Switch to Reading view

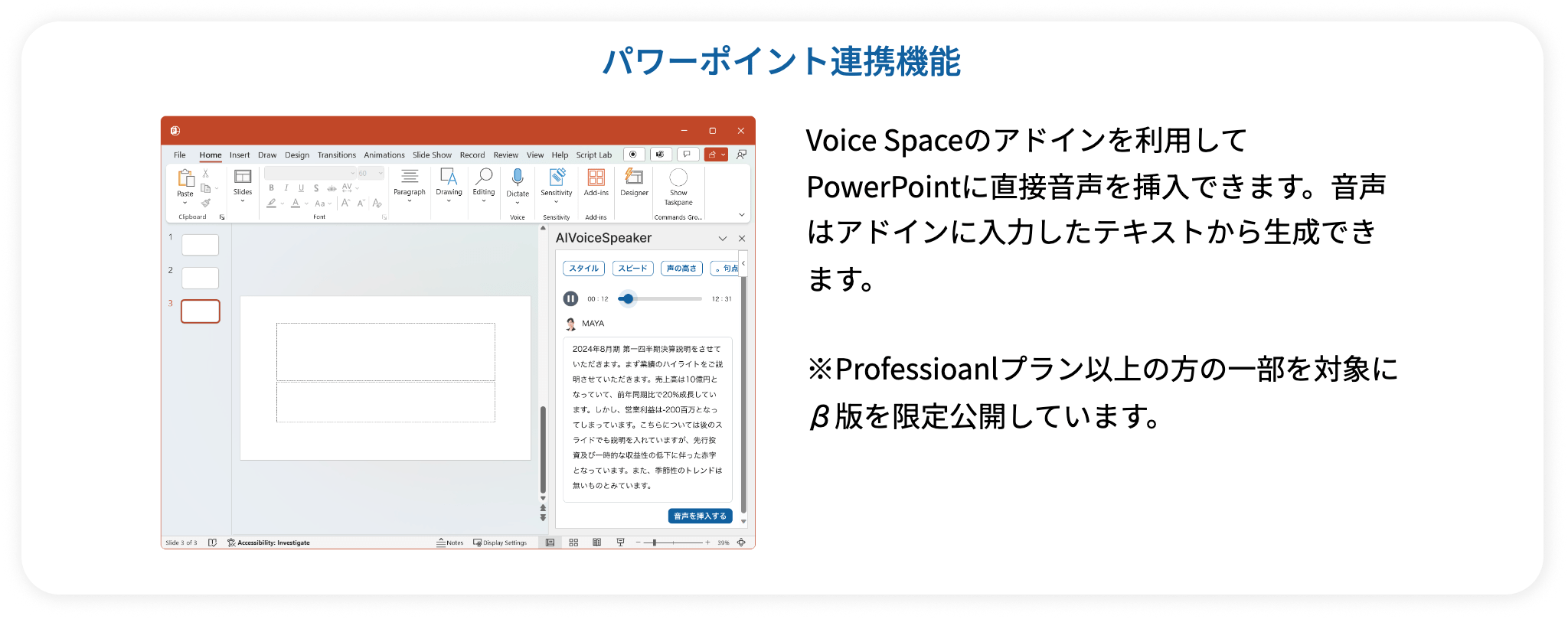(x=596, y=542)
